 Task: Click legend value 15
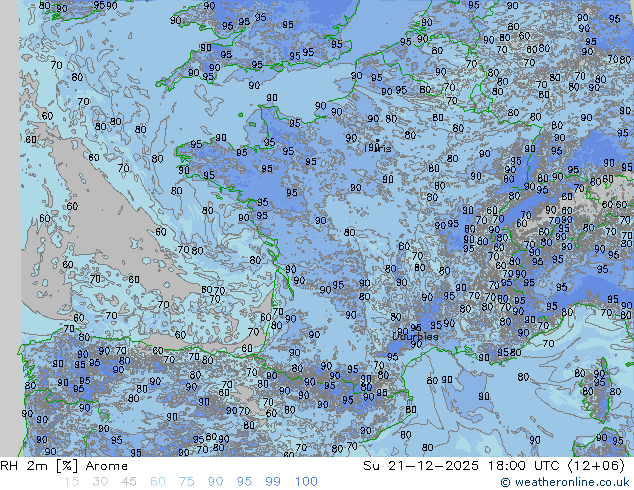click(71, 482)
